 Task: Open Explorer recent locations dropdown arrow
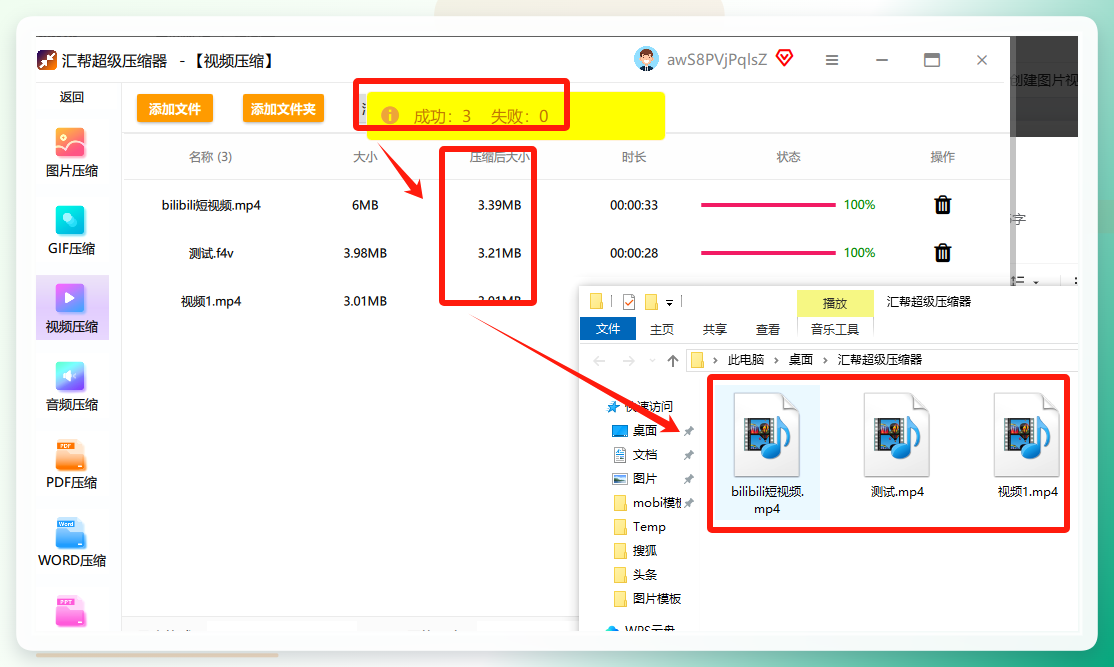[x=652, y=361]
